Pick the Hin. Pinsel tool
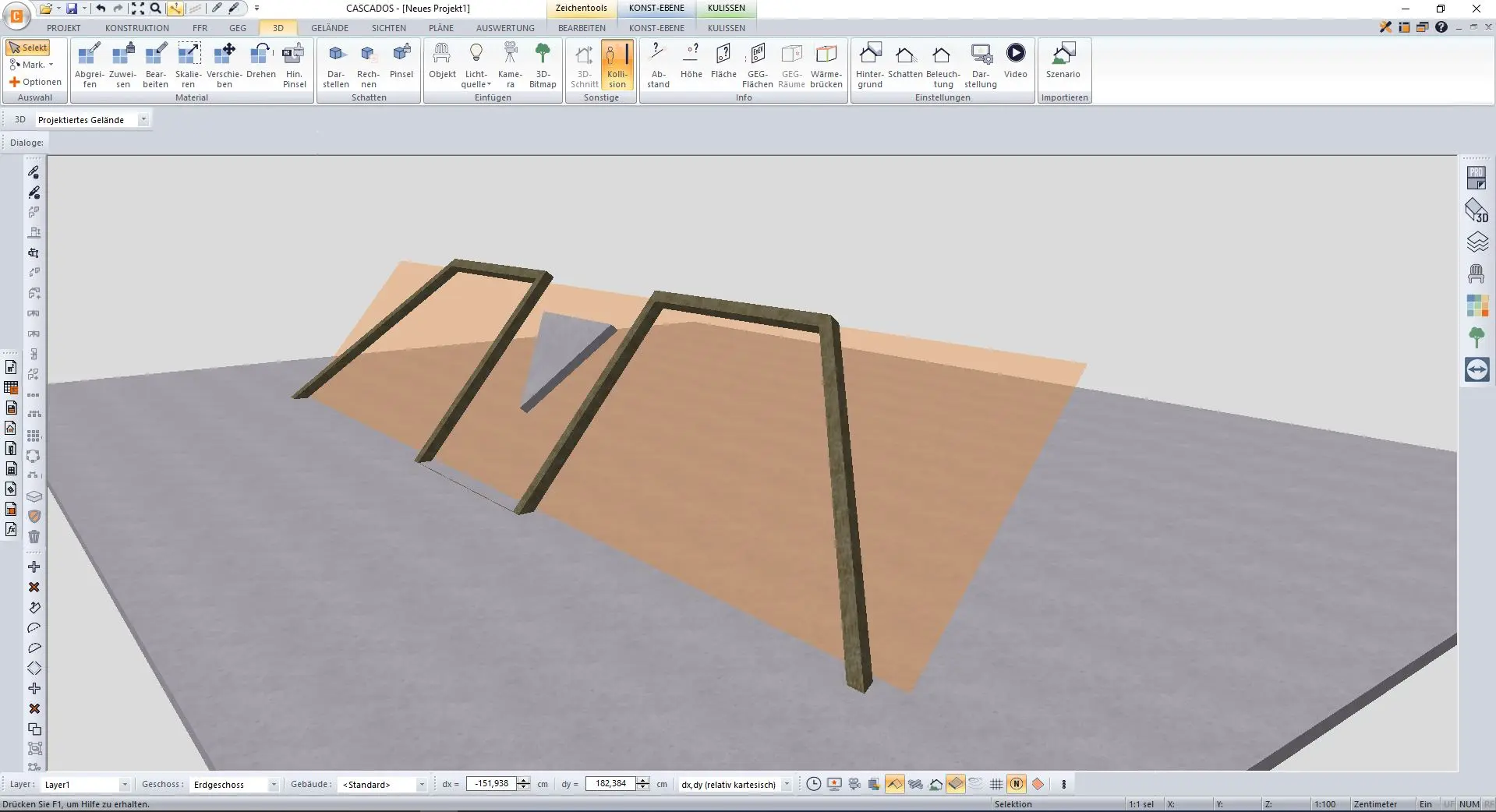The width and height of the screenshot is (1496, 812). click(x=294, y=65)
